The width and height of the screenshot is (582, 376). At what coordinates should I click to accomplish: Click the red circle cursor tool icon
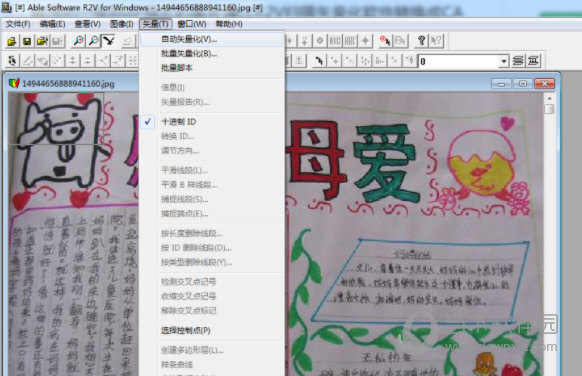[385, 41]
